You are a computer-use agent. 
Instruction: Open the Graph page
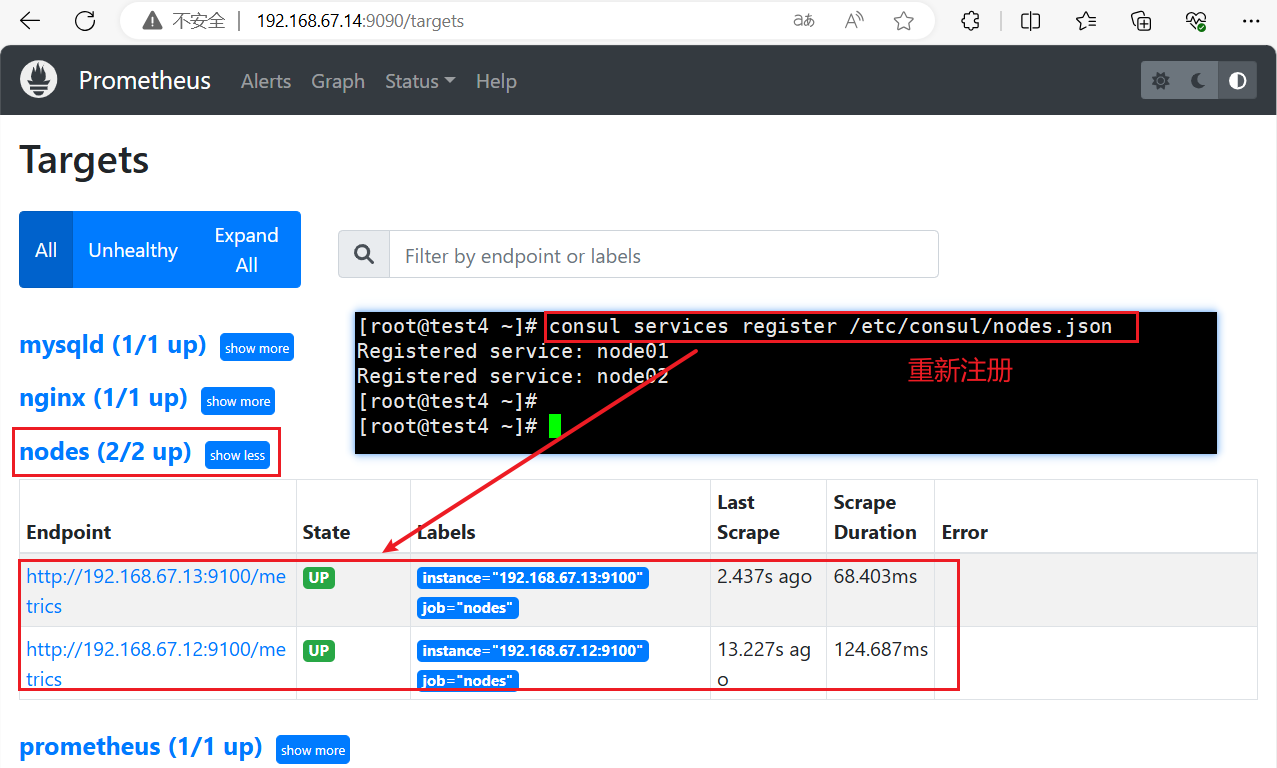tap(338, 81)
